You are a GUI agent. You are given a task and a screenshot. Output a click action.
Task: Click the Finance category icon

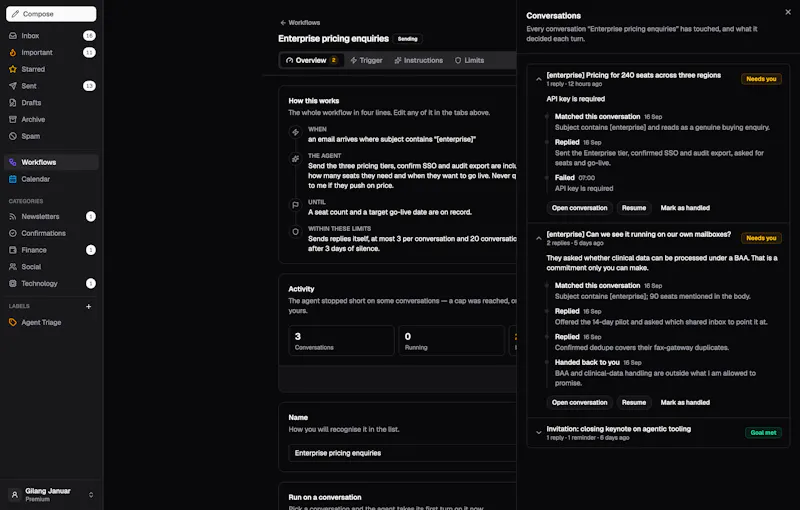pos(13,250)
